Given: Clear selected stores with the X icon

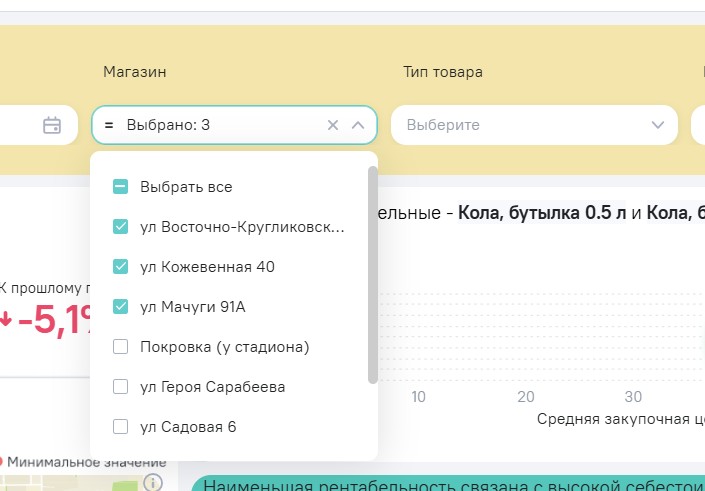Looking at the screenshot, I should pos(333,126).
